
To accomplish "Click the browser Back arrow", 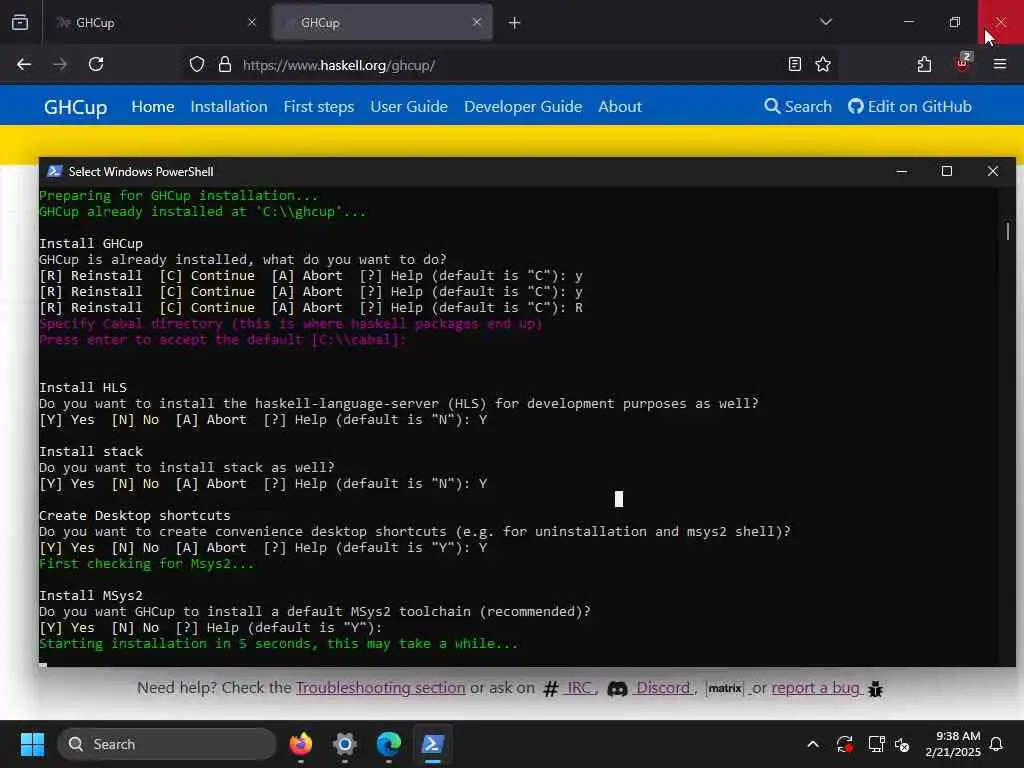I will [x=24, y=65].
